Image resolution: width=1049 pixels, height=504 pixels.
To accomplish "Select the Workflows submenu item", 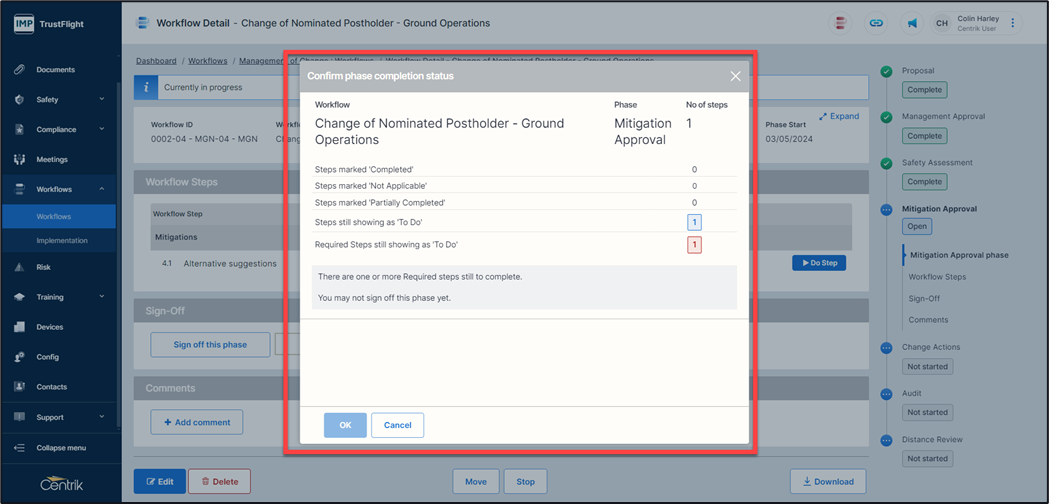I will click(x=58, y=217).
